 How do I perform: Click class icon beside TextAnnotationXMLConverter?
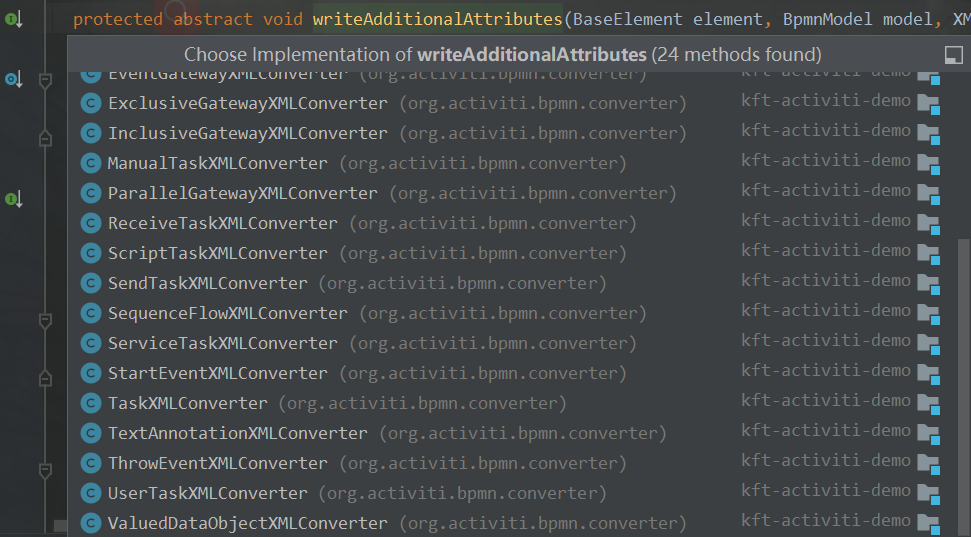[x=91, y=434]
